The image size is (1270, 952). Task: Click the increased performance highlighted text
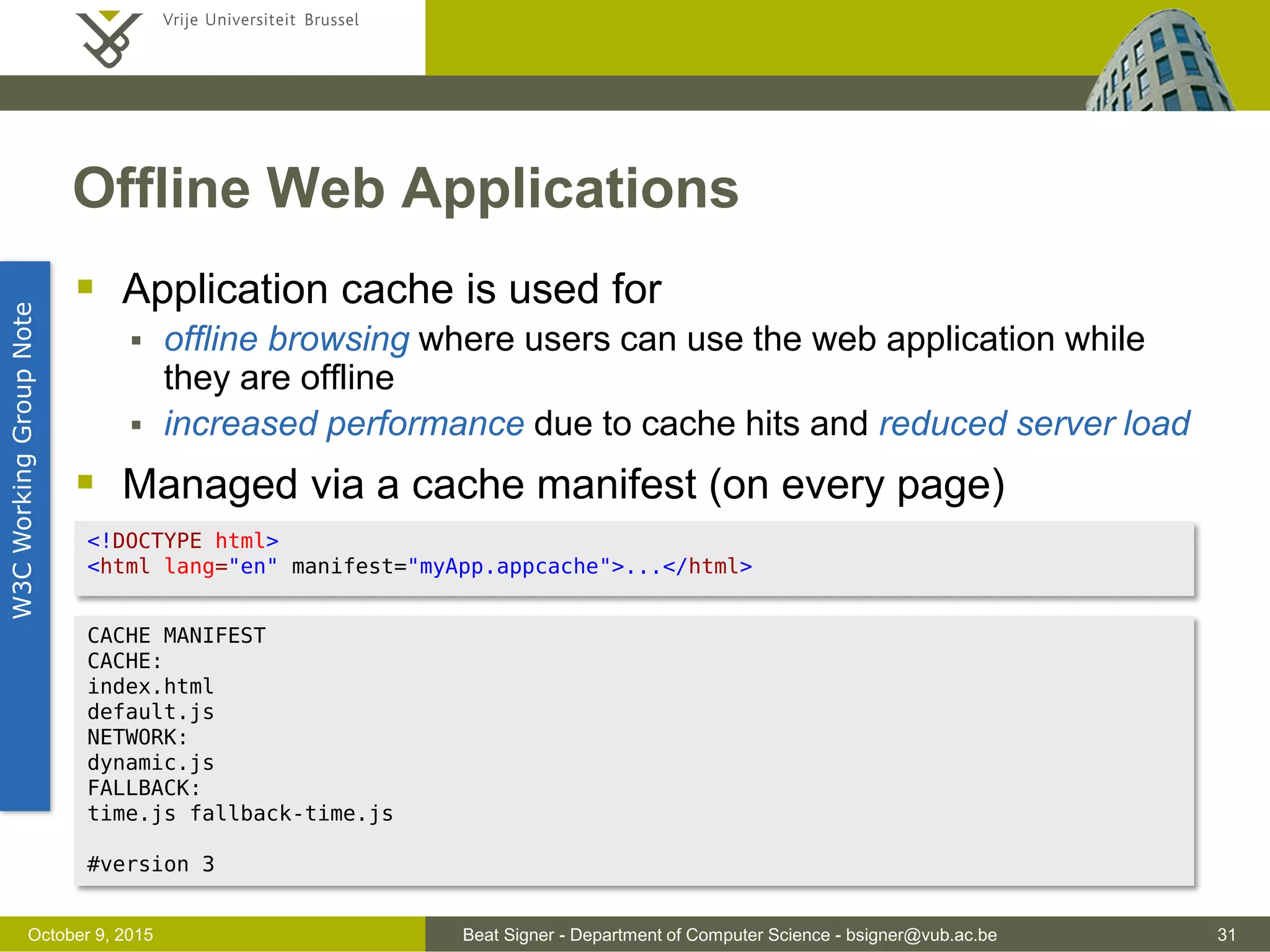coord(344,424)
